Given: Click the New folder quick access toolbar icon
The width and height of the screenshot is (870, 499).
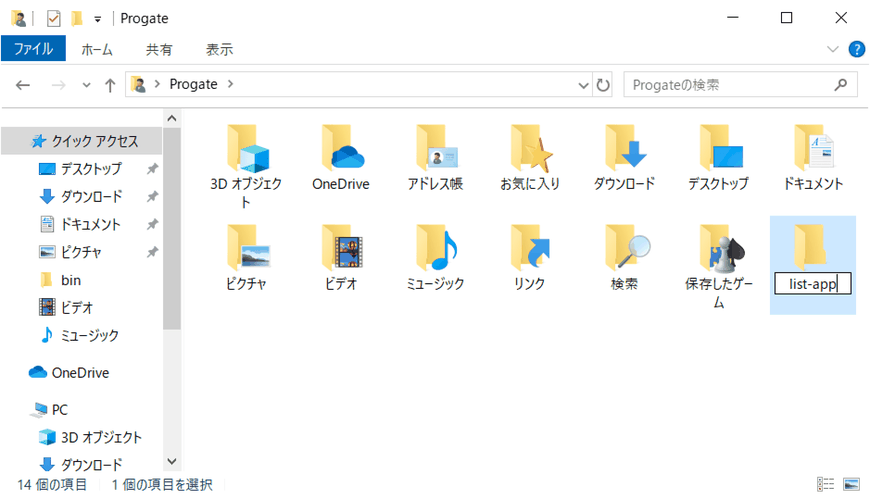Looking at the screenshot, I should click(x=77, y=18).
